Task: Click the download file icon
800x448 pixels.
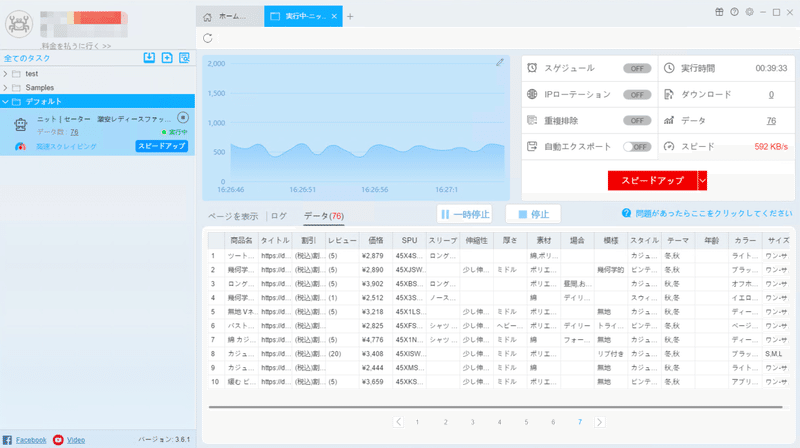Action: coord(669,94)
